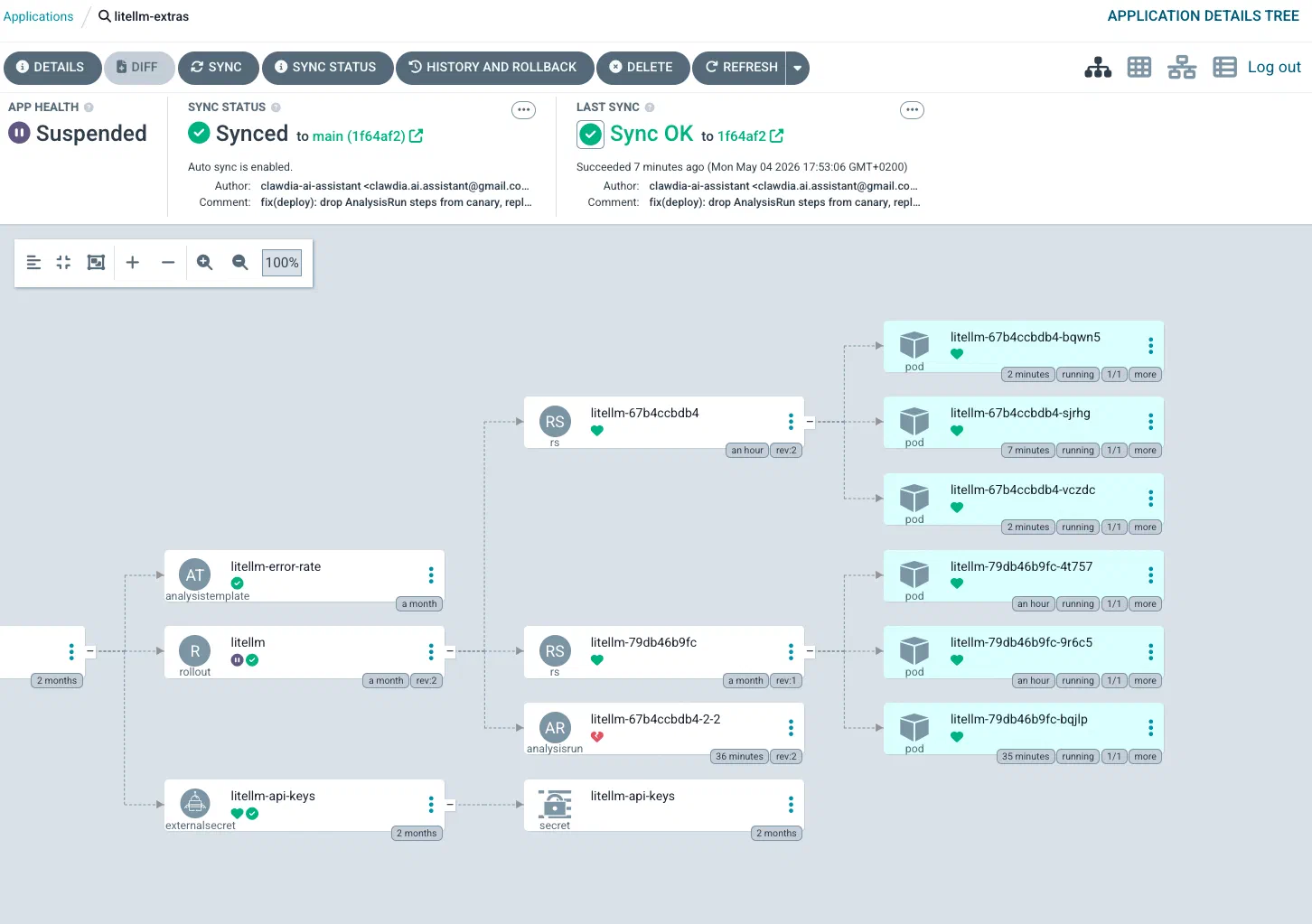Image resolution: width=1312 pixels, height=924 pixels.
Task: Collapse pods of litellm-67b4ccbdb4 replicaset
Action: tap(810, 422)
